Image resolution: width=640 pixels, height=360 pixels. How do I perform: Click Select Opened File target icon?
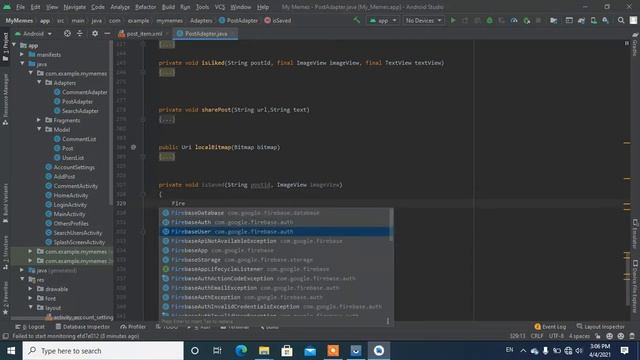[67, 33]
